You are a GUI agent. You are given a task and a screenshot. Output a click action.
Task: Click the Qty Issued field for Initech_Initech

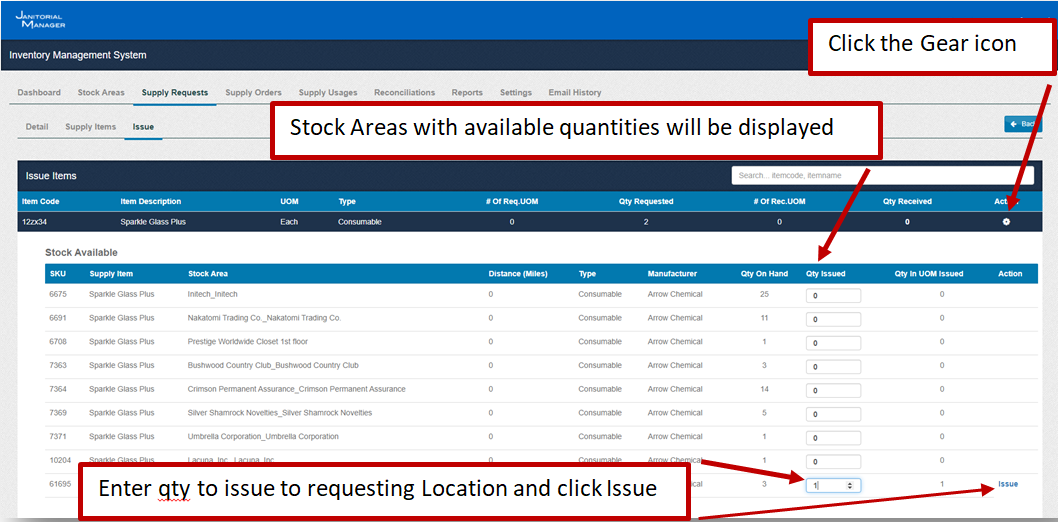click(832, 296)
